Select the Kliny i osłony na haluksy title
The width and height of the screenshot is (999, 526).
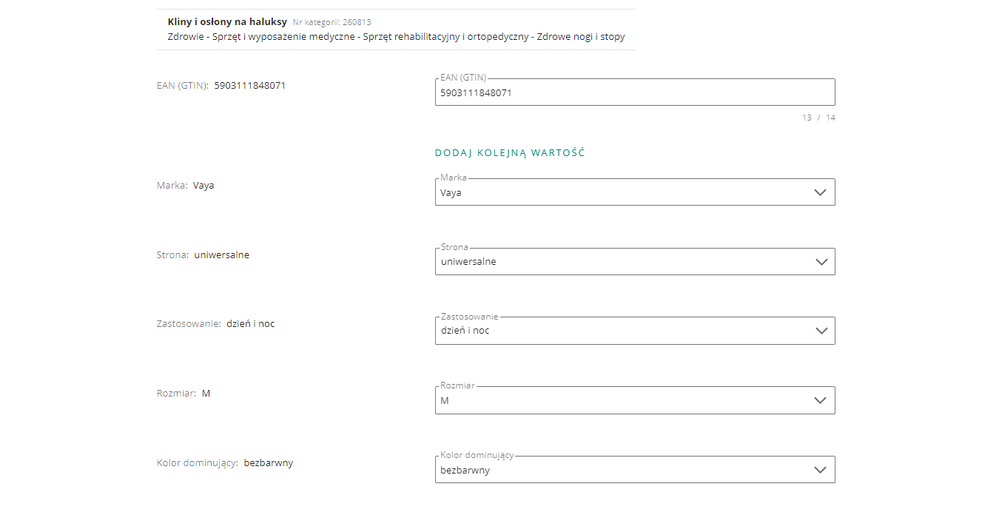coord(227,21)
